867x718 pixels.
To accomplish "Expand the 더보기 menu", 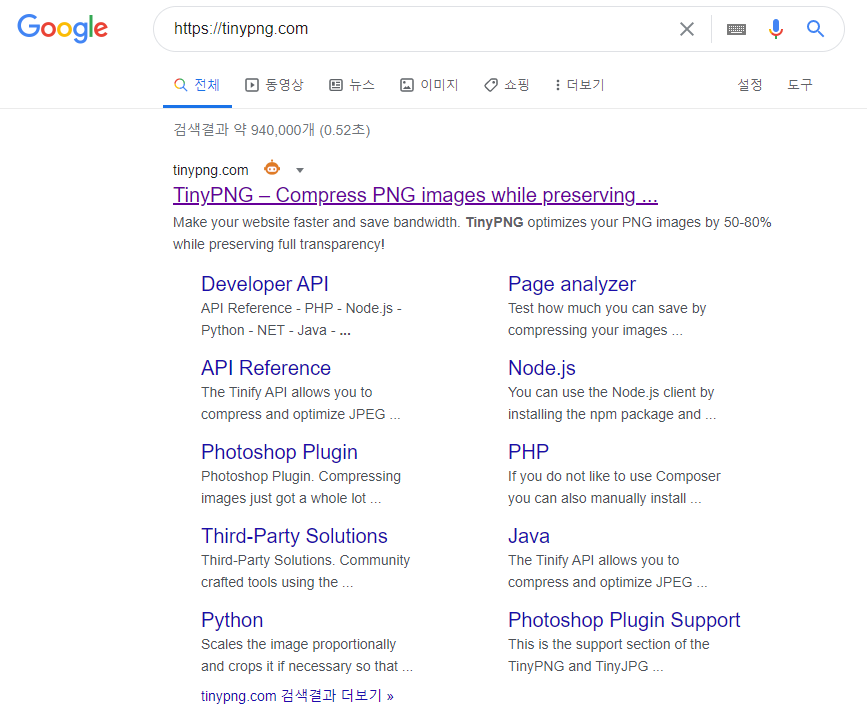I will 580,85.
